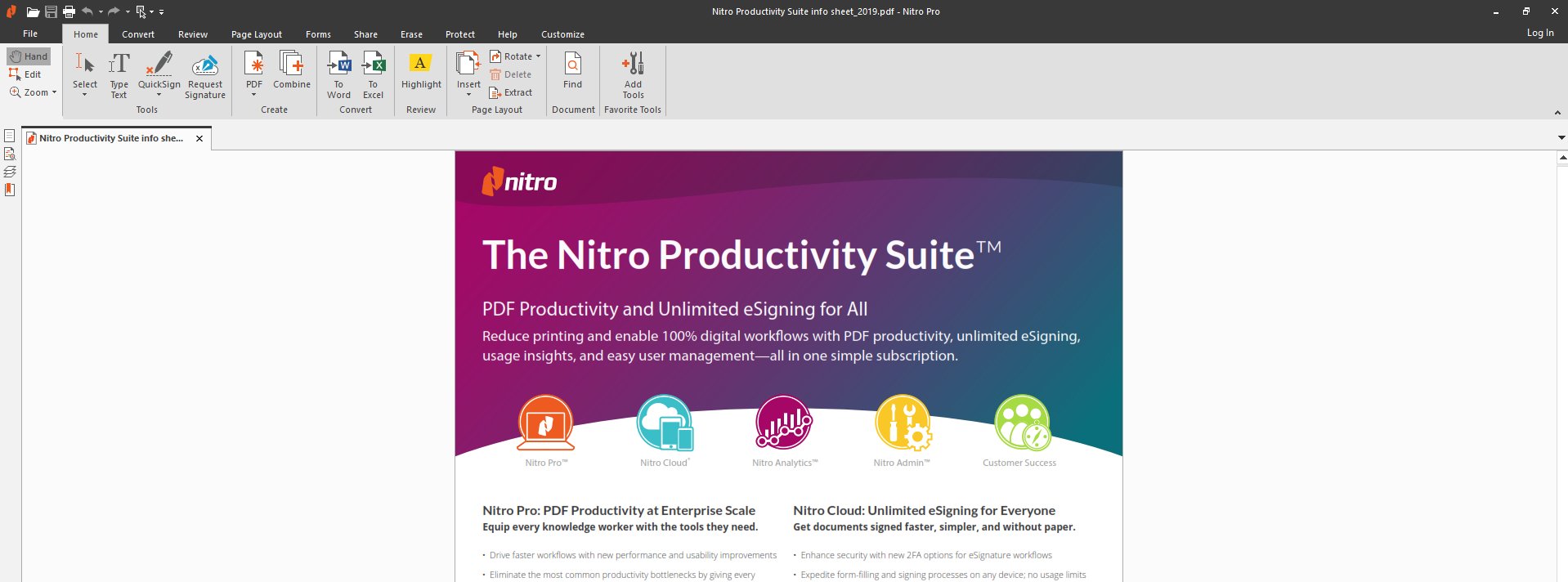The image size is (1568, 582).
Task: Close the Nitro Productivity Suite document tab
Action: coord(199,139)
